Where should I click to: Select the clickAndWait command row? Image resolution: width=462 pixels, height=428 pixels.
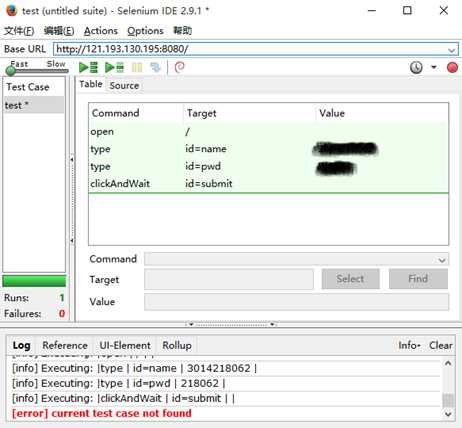pyautogui.click(x=268, y=184)
